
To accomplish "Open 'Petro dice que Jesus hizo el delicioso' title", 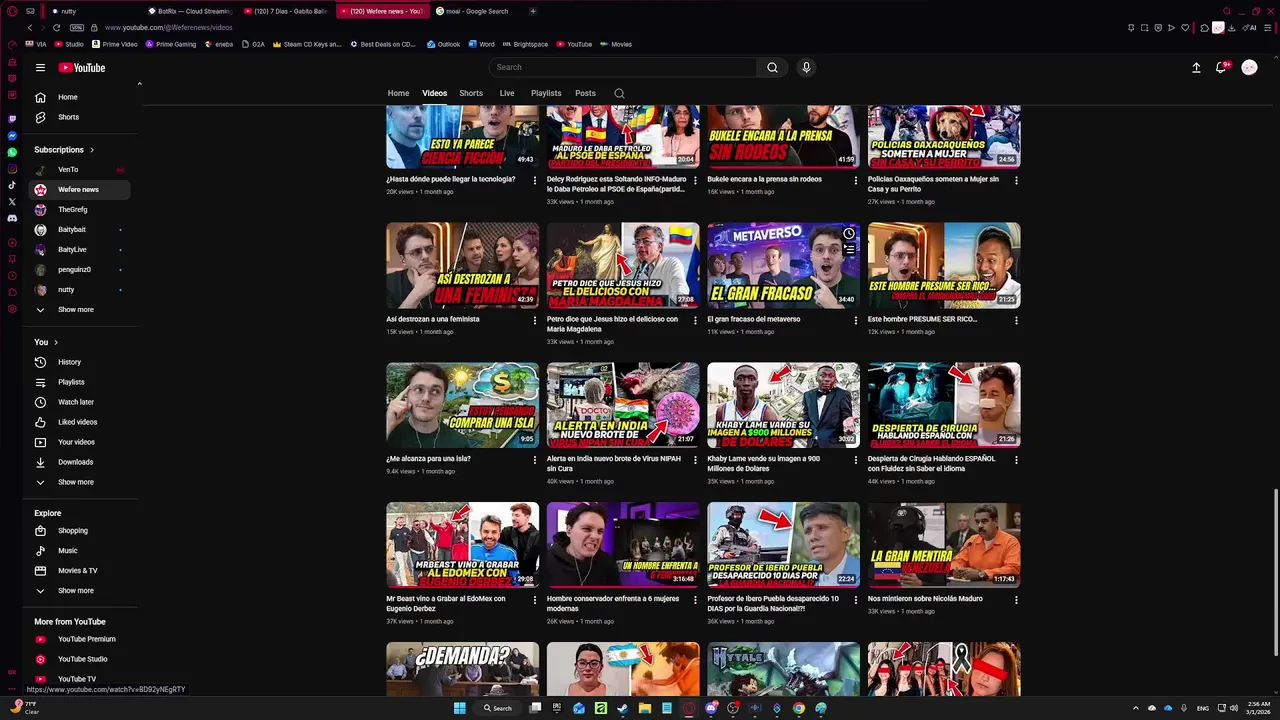I will (x=612, y=324).
